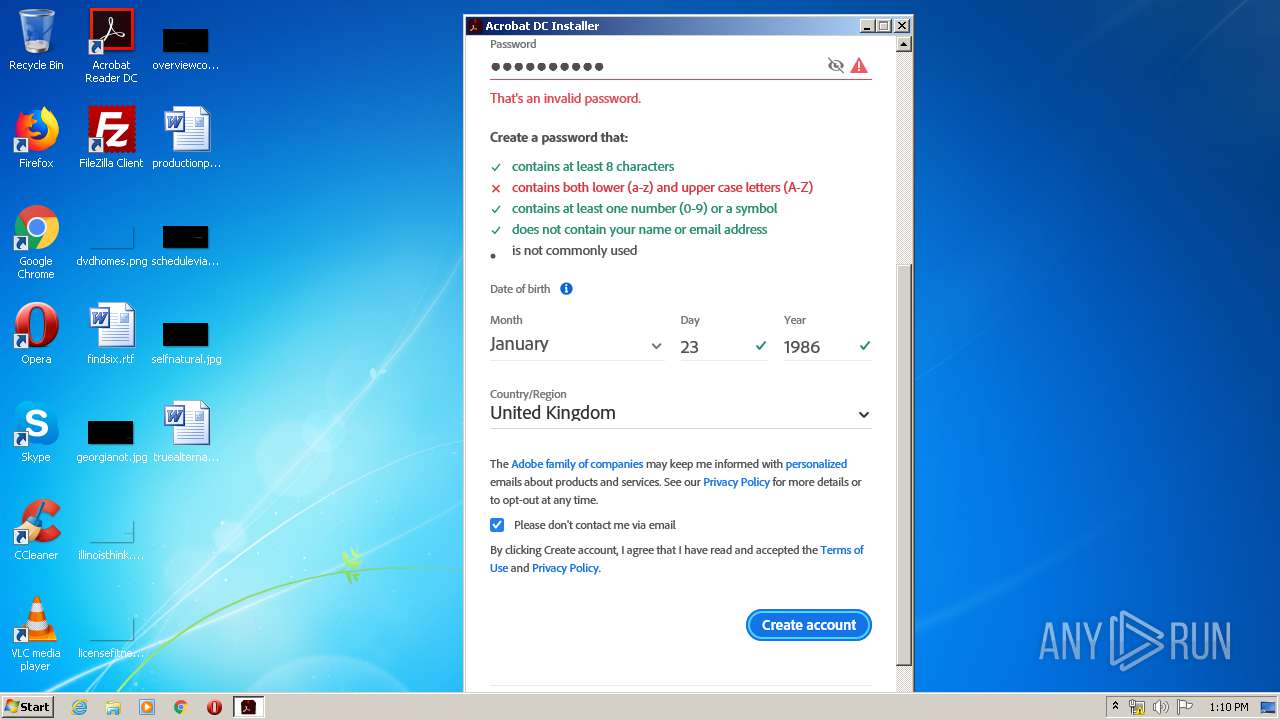Select the Firefox desktop icon
The height and width of the screenshot is (720, 1280).
[36, 138]
